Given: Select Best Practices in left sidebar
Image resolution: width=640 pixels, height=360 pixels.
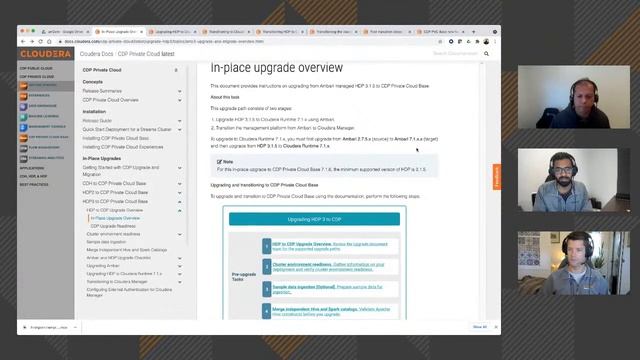Looking at the screenshot, I should click(x=34, y=184).
